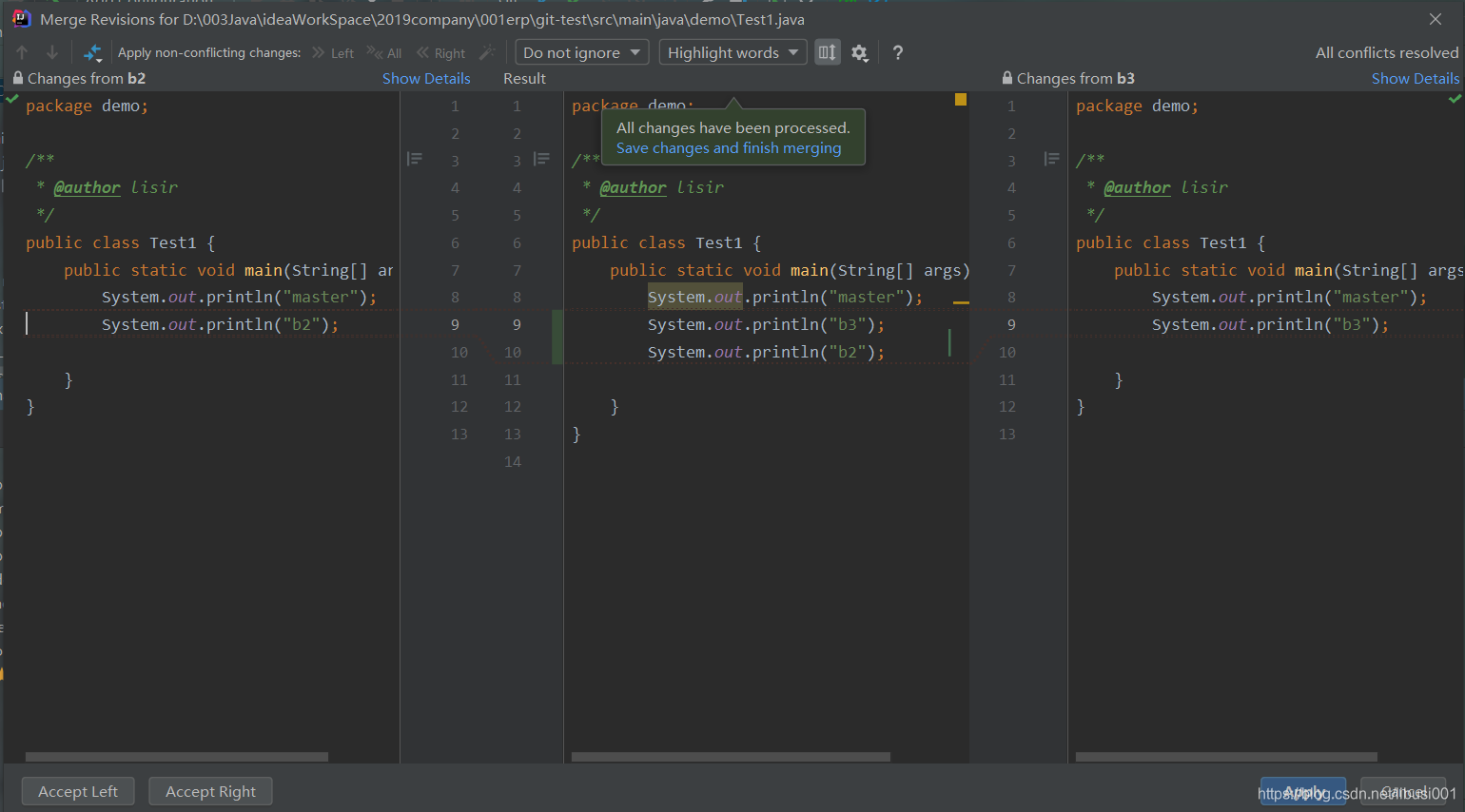The height and width of the screenshot is (812, 1465).
Task: Click the IntelliJ icon in the dialog title
Action: (21, 19)
